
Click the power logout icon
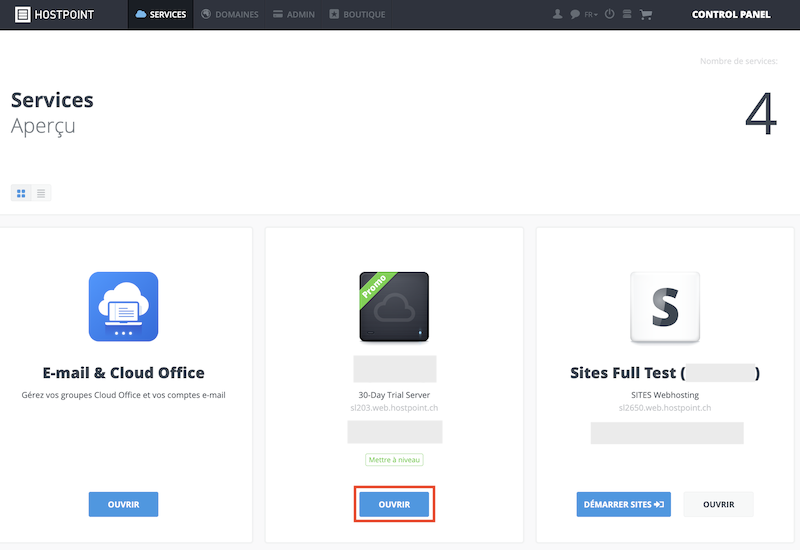tap(610, 14)
